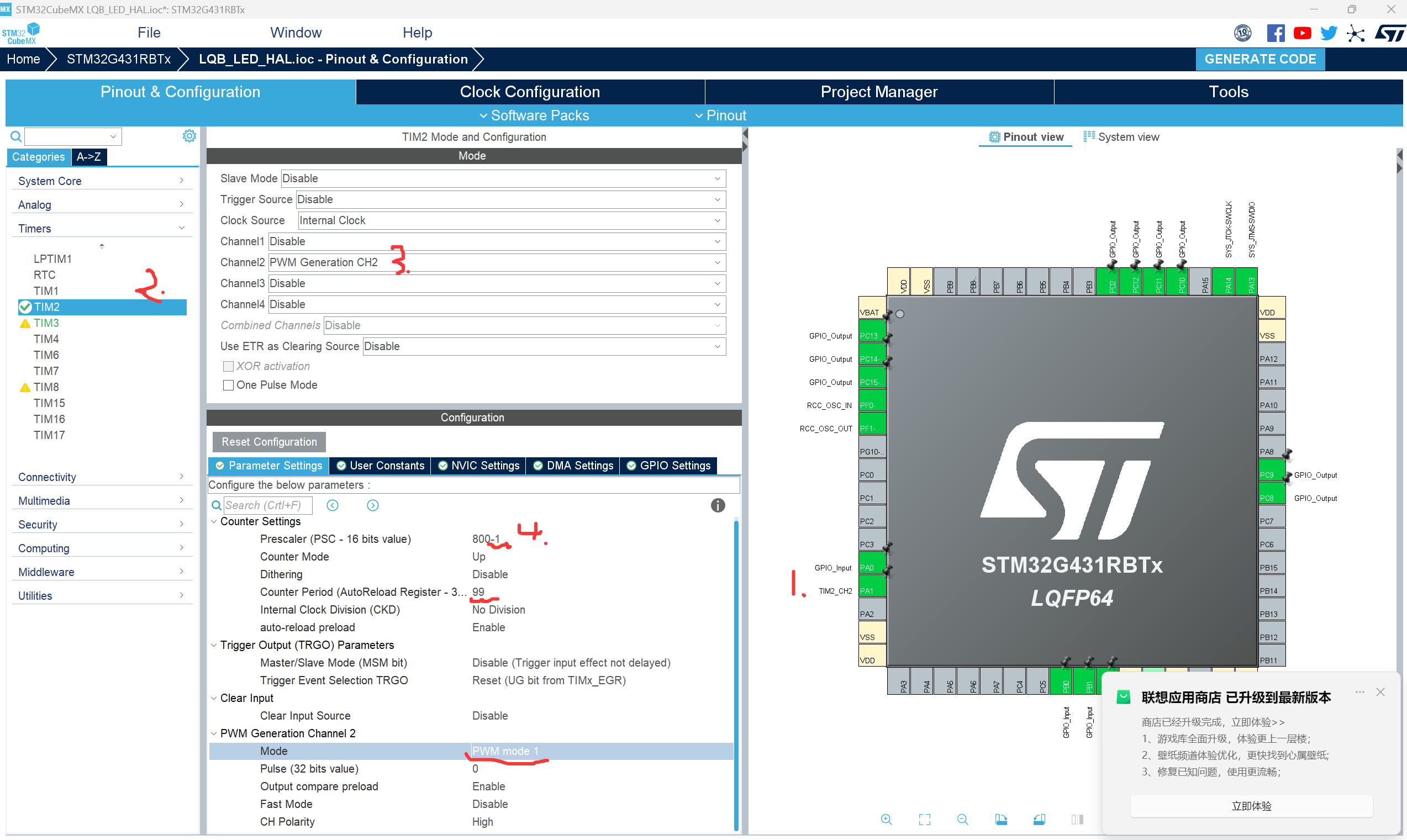Collapse the Counter Settings group
1407x840 pixels.
coord(214,521)
